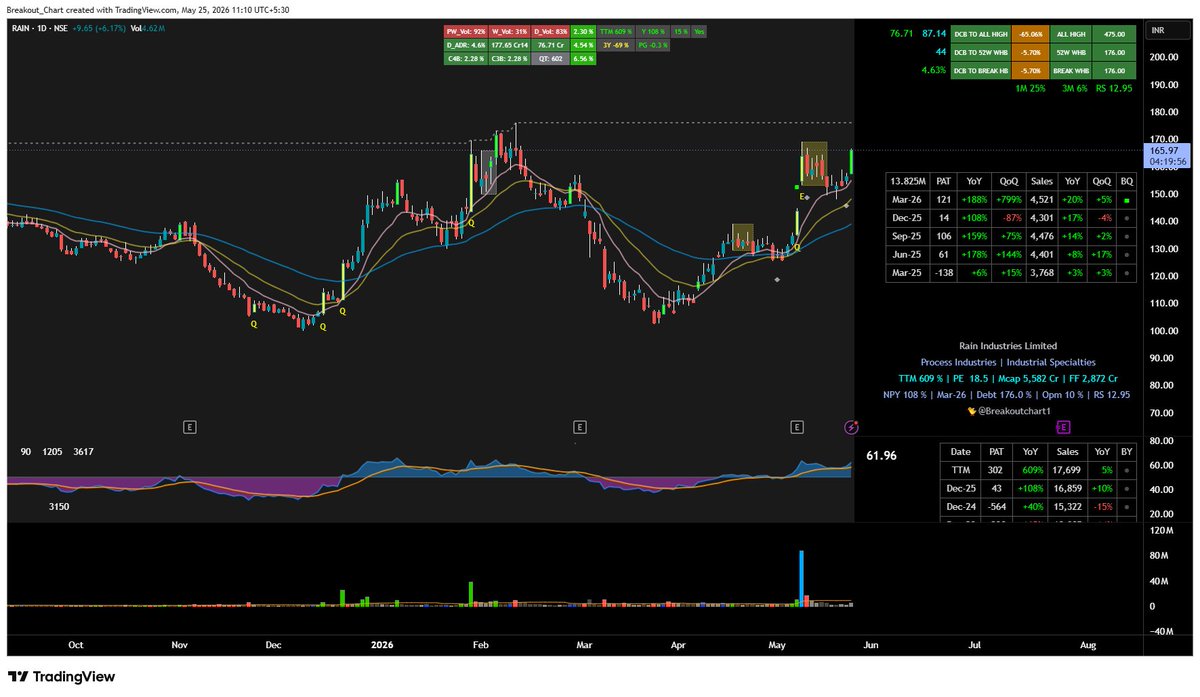
Task: Click the Process Industries sector text
Action: [x=958, y=362]
